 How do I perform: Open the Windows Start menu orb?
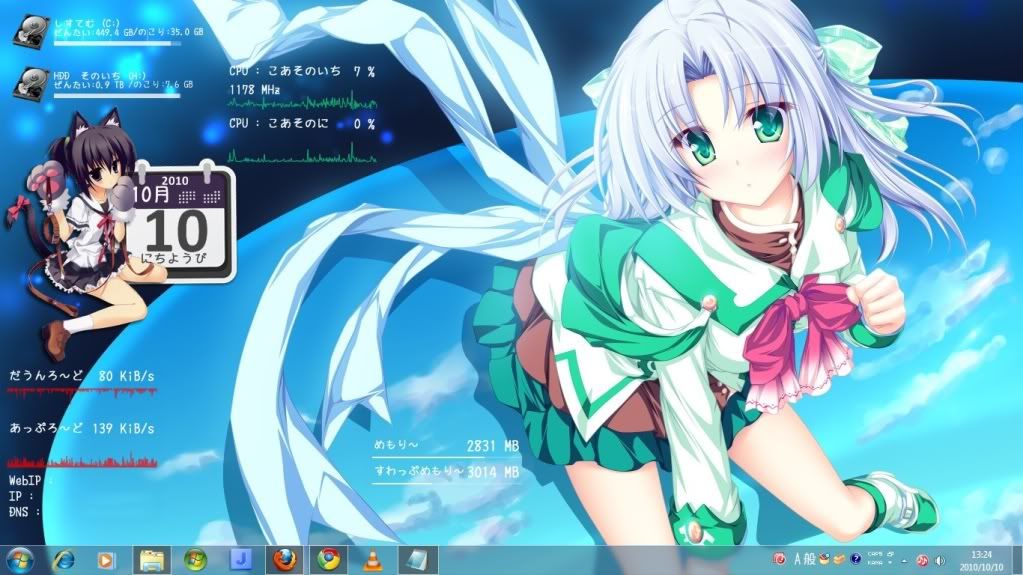pyautogui.click(x=19, y=560)
